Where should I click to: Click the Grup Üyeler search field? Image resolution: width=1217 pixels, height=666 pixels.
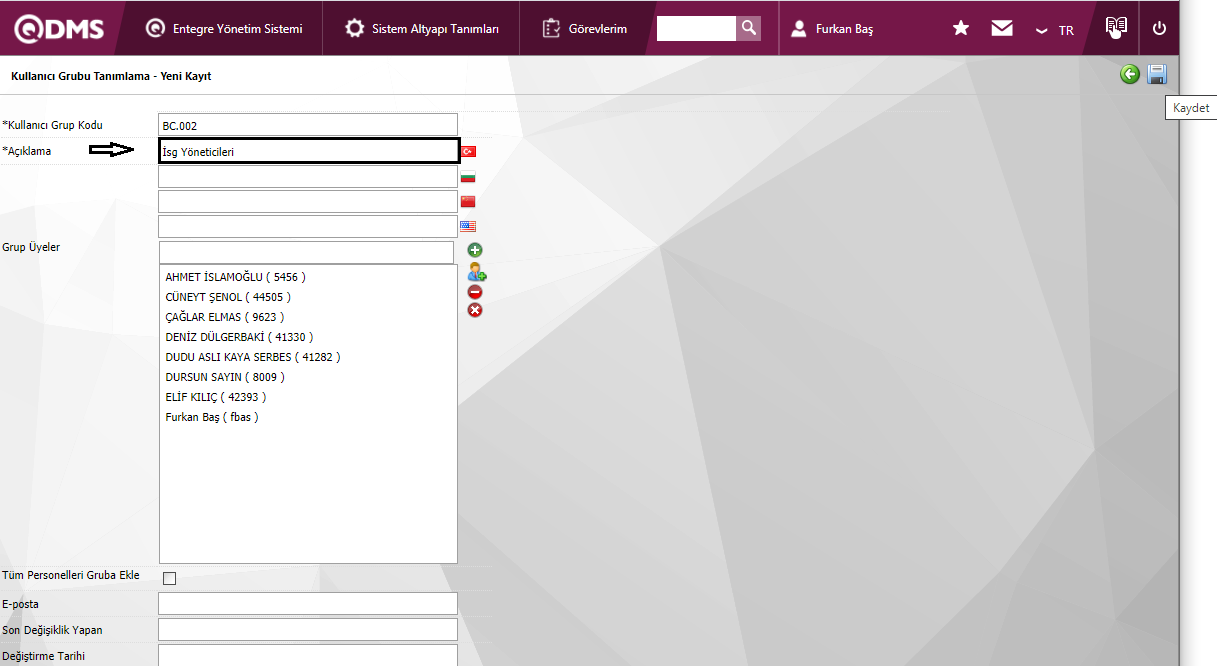[306, 252]
